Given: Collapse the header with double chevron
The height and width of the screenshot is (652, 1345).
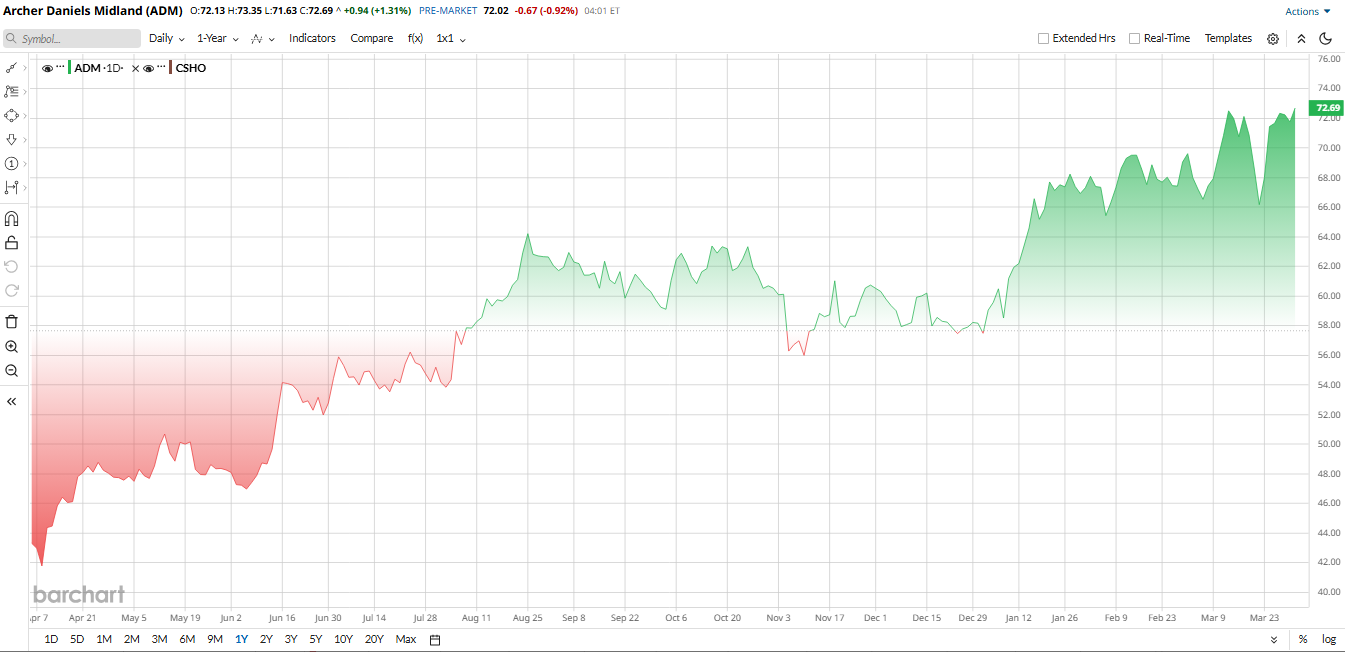Looking at the screenshot, I should [1301, 39].
